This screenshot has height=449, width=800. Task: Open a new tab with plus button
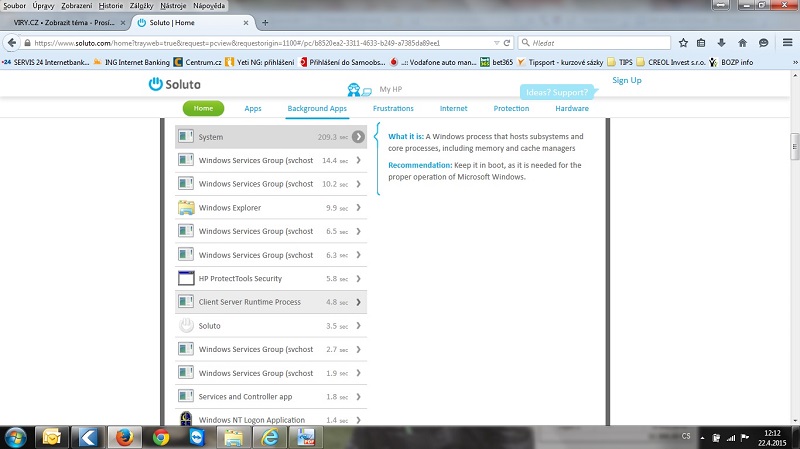pyautogui.click(x=265, y=22)
